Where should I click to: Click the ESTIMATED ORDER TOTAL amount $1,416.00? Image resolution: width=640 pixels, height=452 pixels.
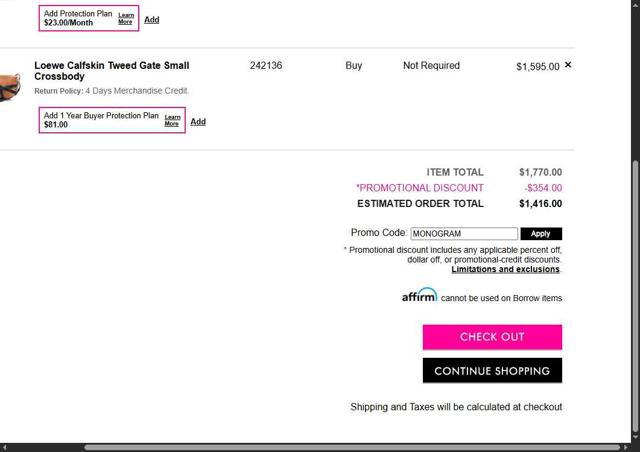pos(540,203)
